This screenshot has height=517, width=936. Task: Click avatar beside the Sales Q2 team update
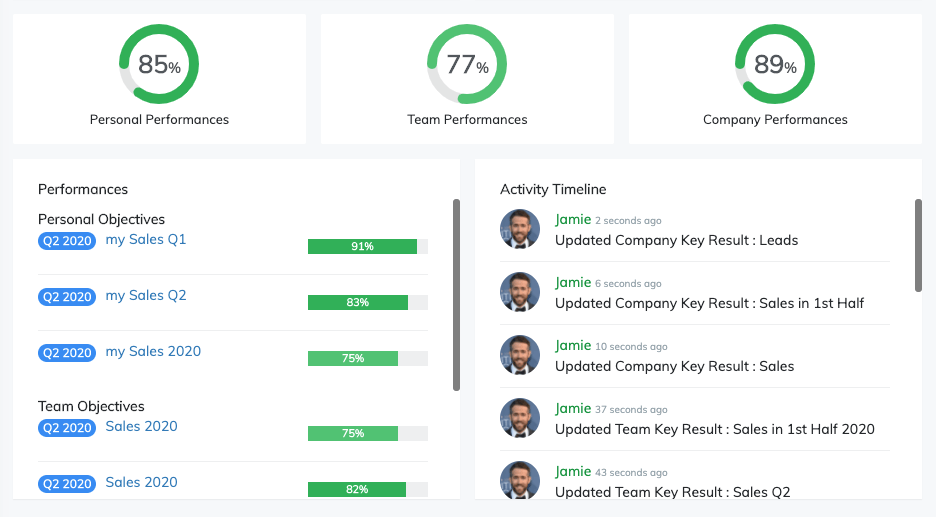520,481
